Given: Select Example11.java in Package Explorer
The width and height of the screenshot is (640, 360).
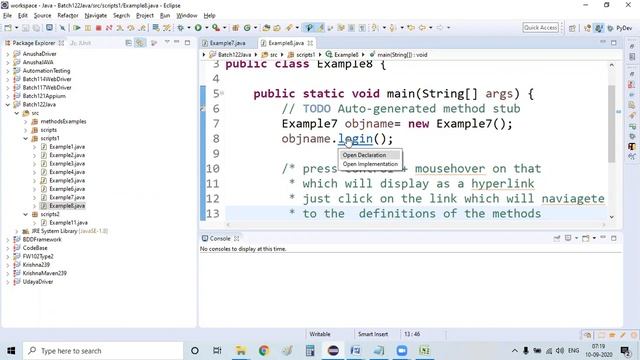Looking at the screenshot, I should [x=68, y=223].
